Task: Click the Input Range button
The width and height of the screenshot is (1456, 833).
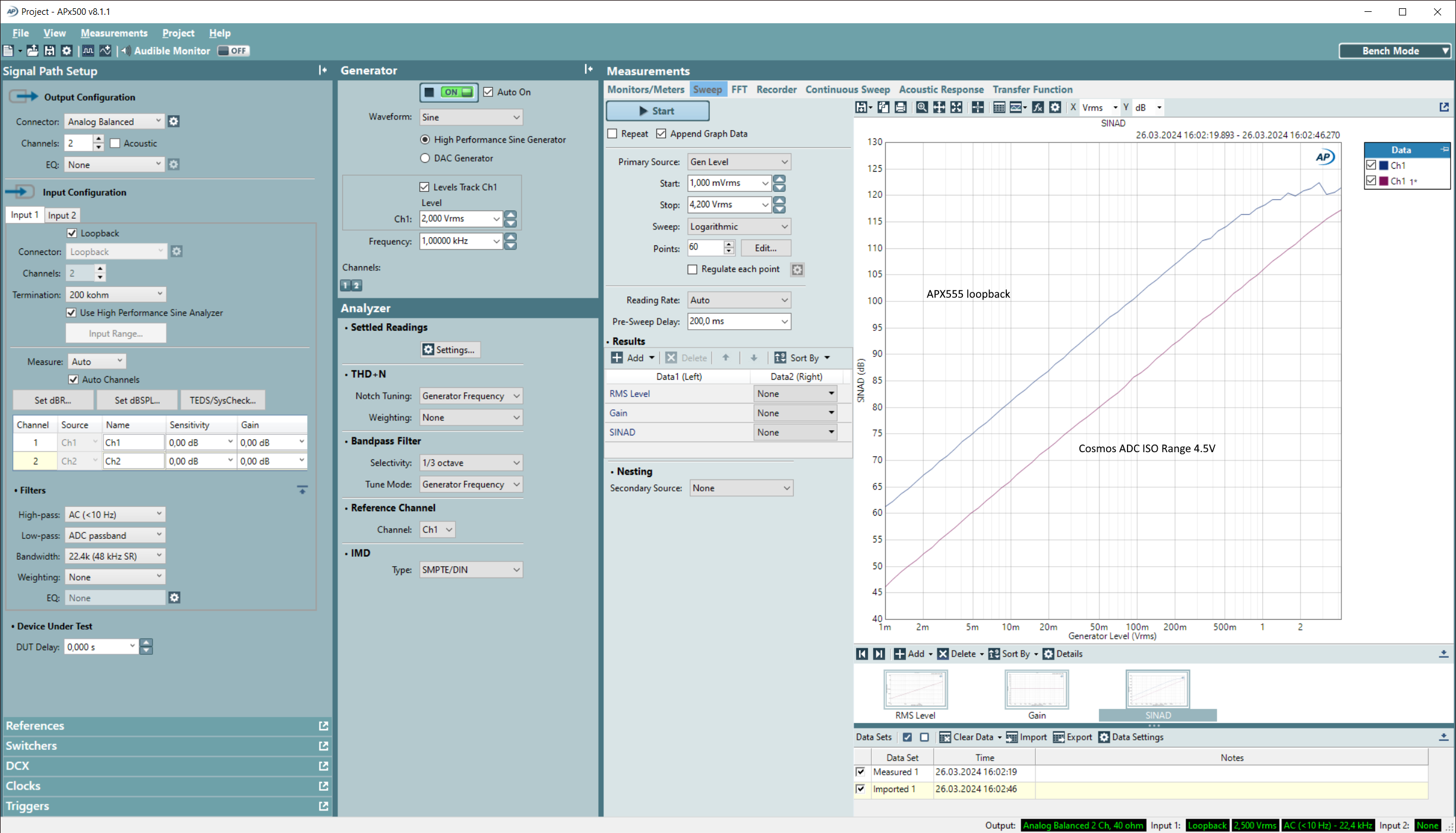Action: coord(116,334)
